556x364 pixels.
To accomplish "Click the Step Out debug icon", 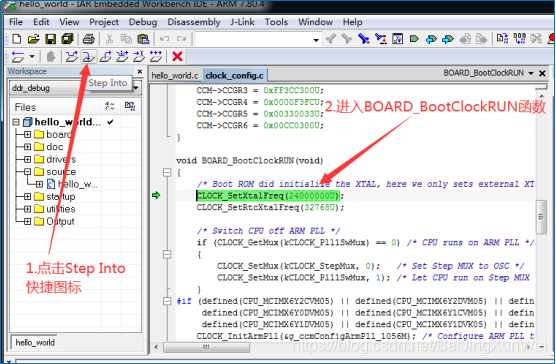I will 105,57.
